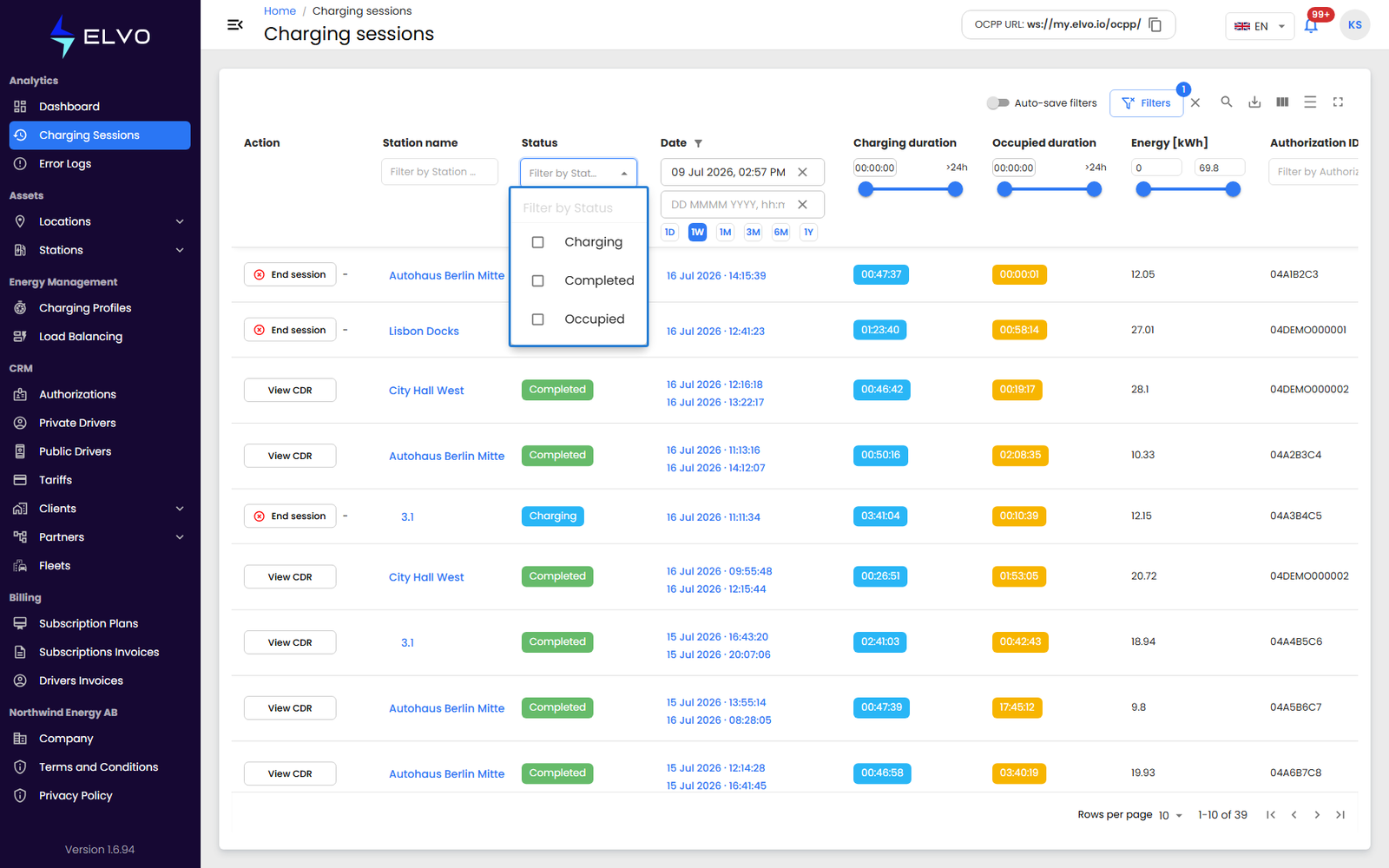Check the Completed status option
1389x868 pixels.
coord(537,280)
